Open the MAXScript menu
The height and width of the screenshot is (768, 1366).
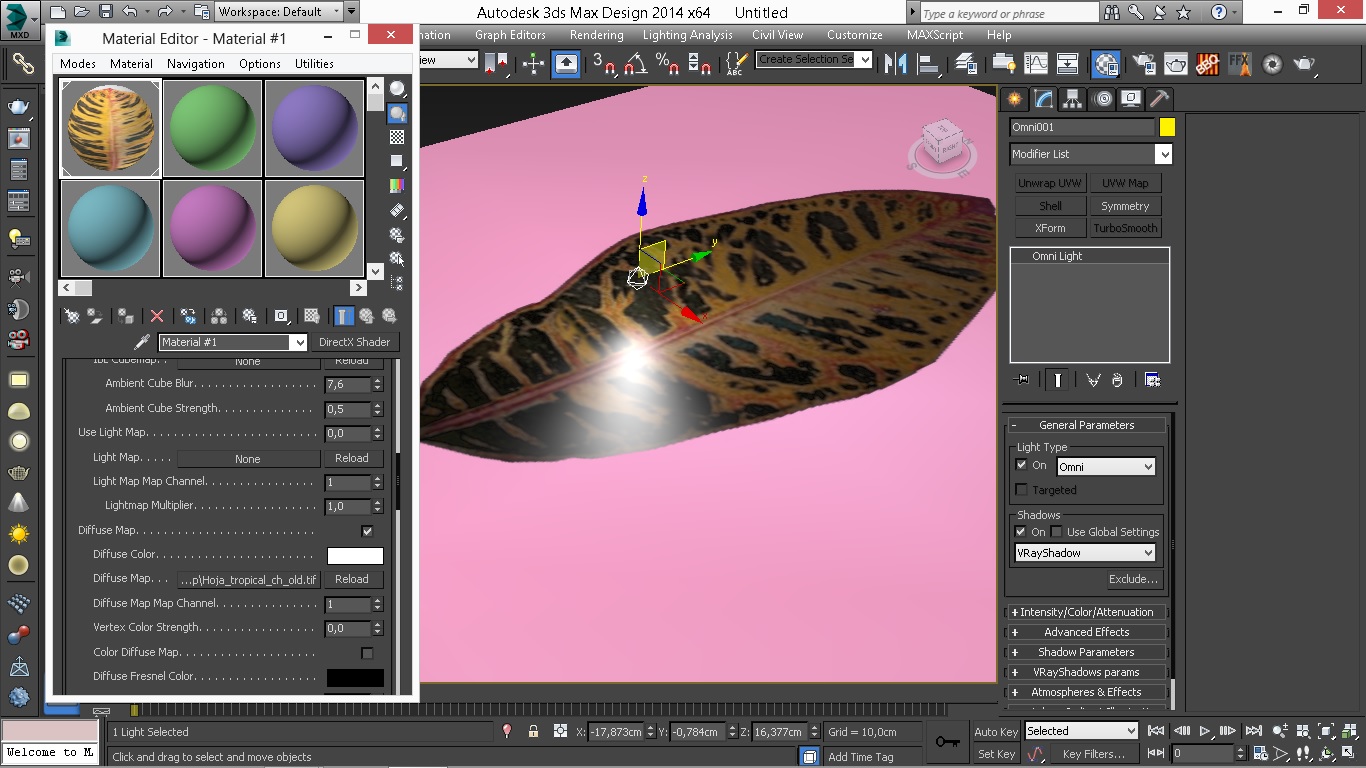(935, 35)
